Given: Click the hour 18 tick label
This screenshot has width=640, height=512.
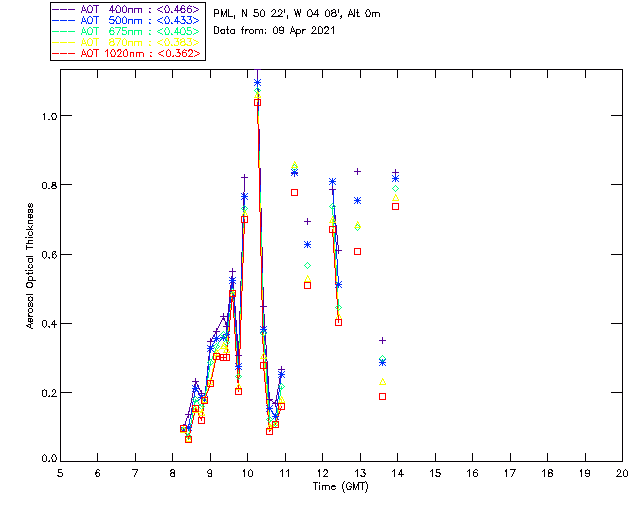Looking at the screenshot, I should pos(547,473).
